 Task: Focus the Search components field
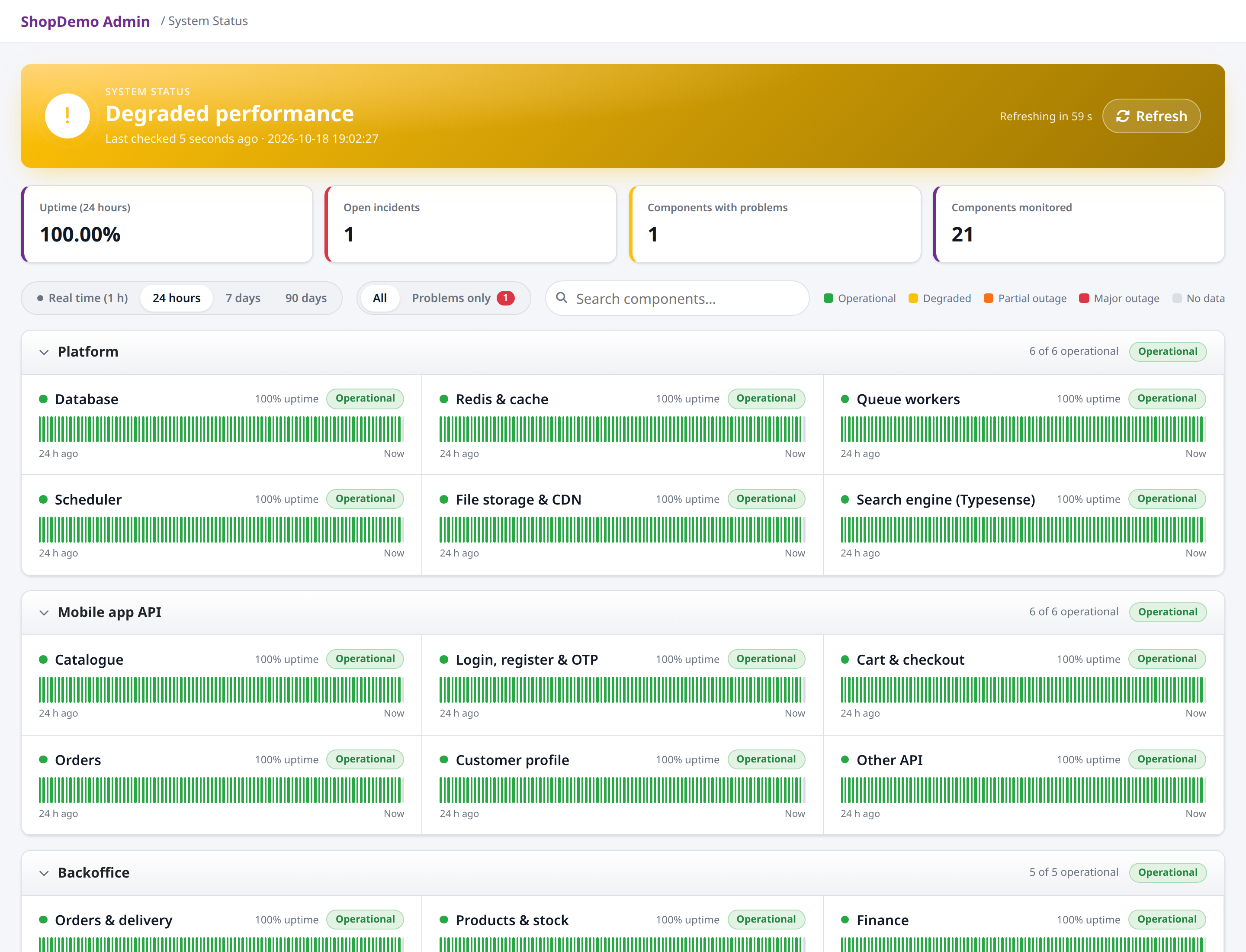click(677, 298)
